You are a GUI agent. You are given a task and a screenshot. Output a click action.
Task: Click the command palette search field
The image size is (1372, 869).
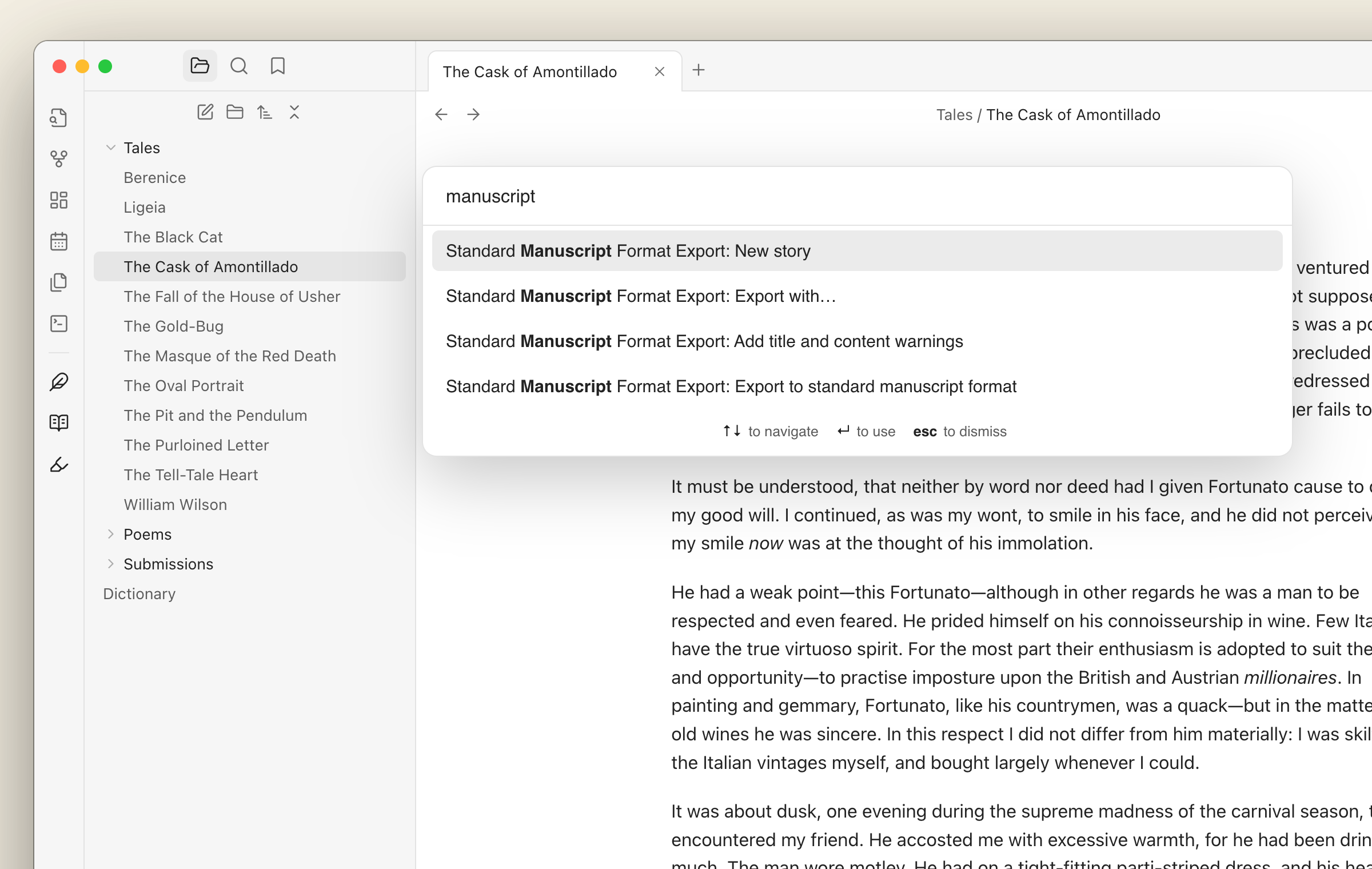click(857, 196)
